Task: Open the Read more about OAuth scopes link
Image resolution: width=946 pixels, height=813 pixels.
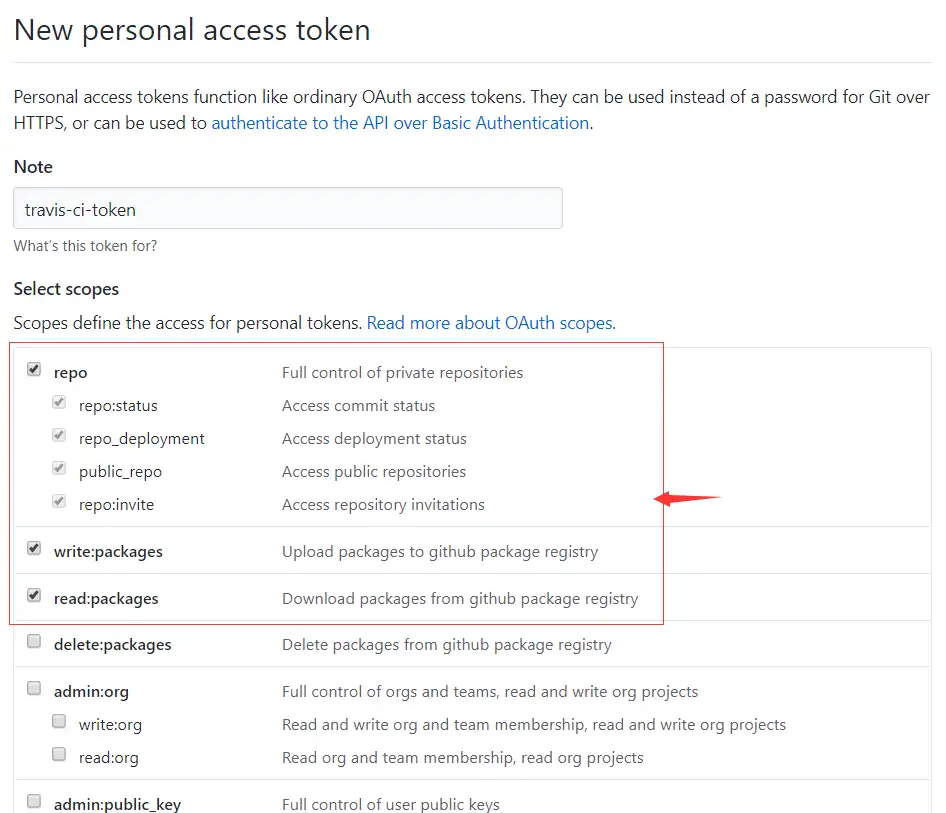Action: (490, 323)
